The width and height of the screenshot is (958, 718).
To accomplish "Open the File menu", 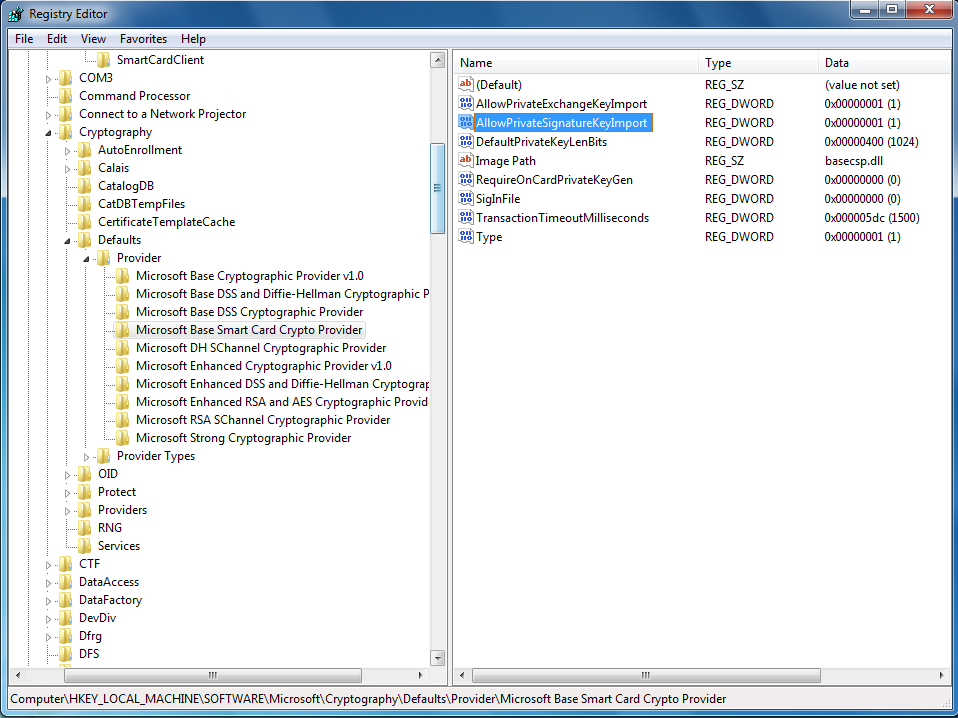I will [24, 38].
